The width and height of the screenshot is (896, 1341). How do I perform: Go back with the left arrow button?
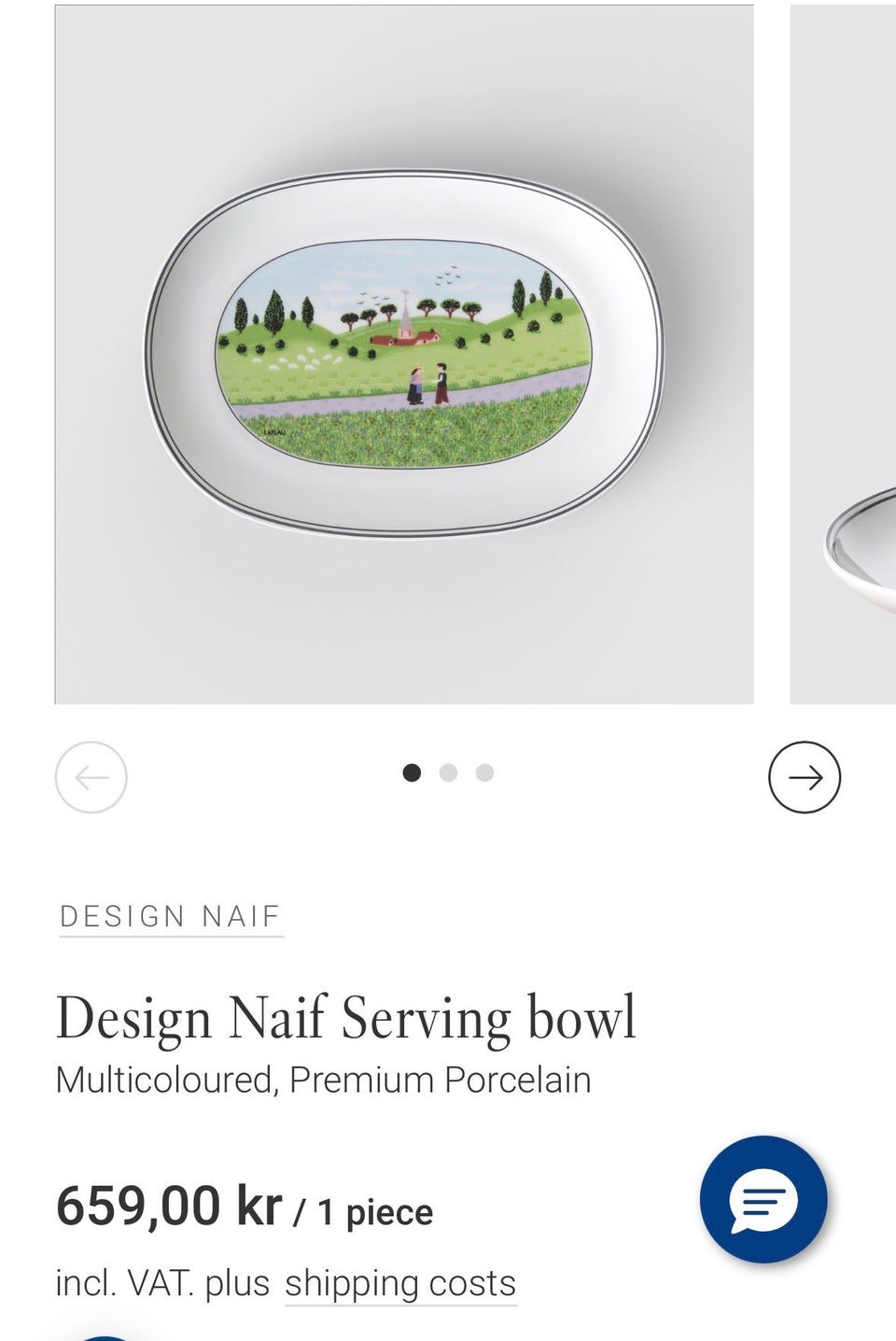(x=91, y=777)
